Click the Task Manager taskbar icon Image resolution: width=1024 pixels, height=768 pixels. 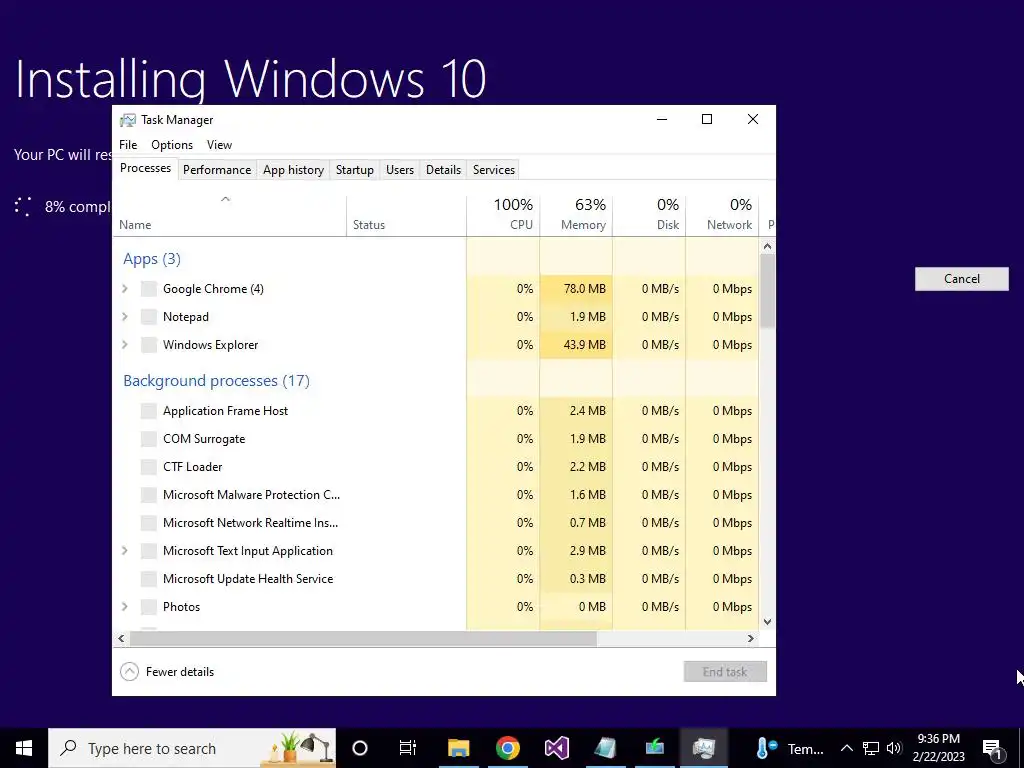pos(703,748)
